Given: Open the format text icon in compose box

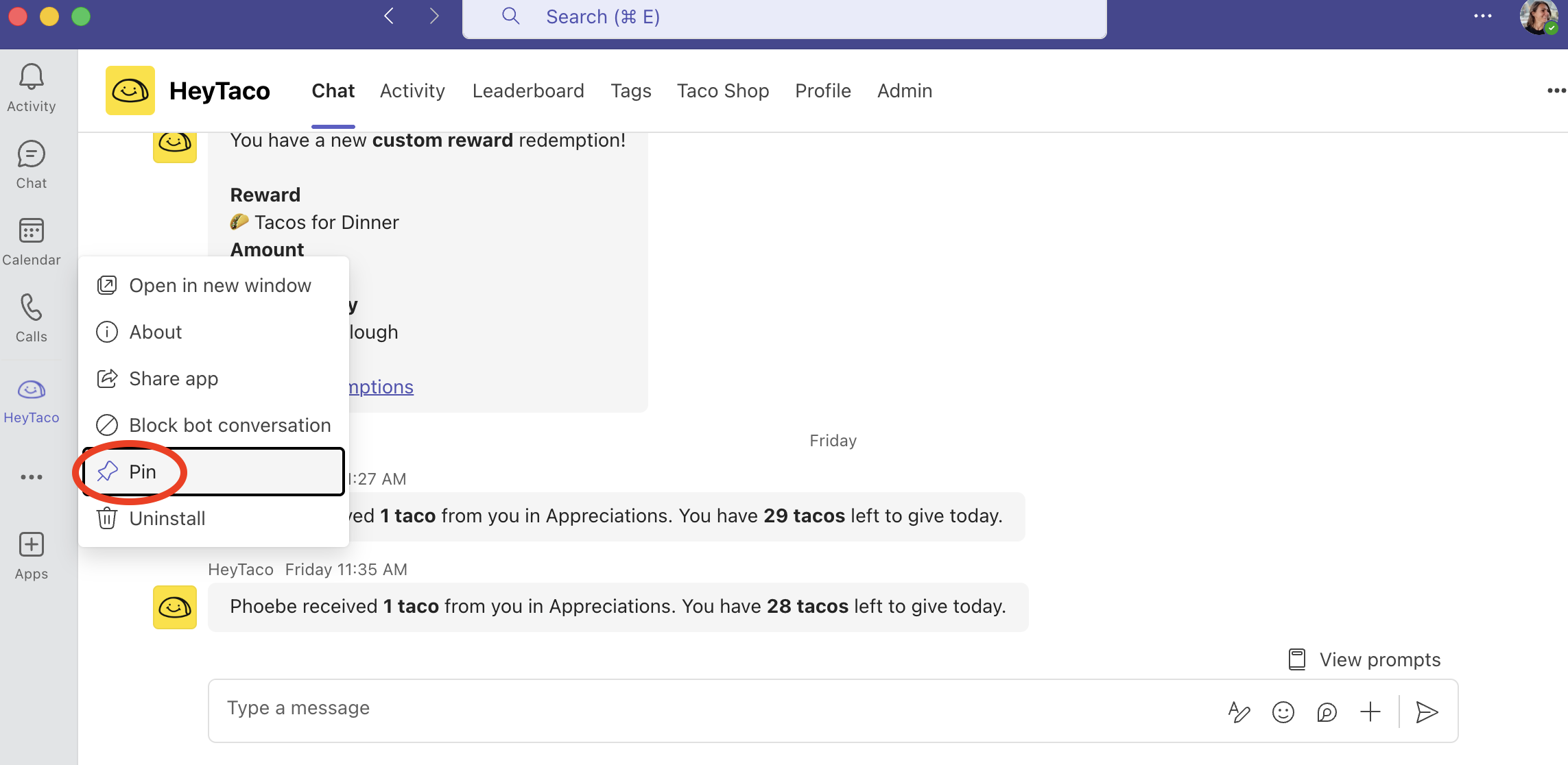Looking at the screenshot, I should (1239, 712).
